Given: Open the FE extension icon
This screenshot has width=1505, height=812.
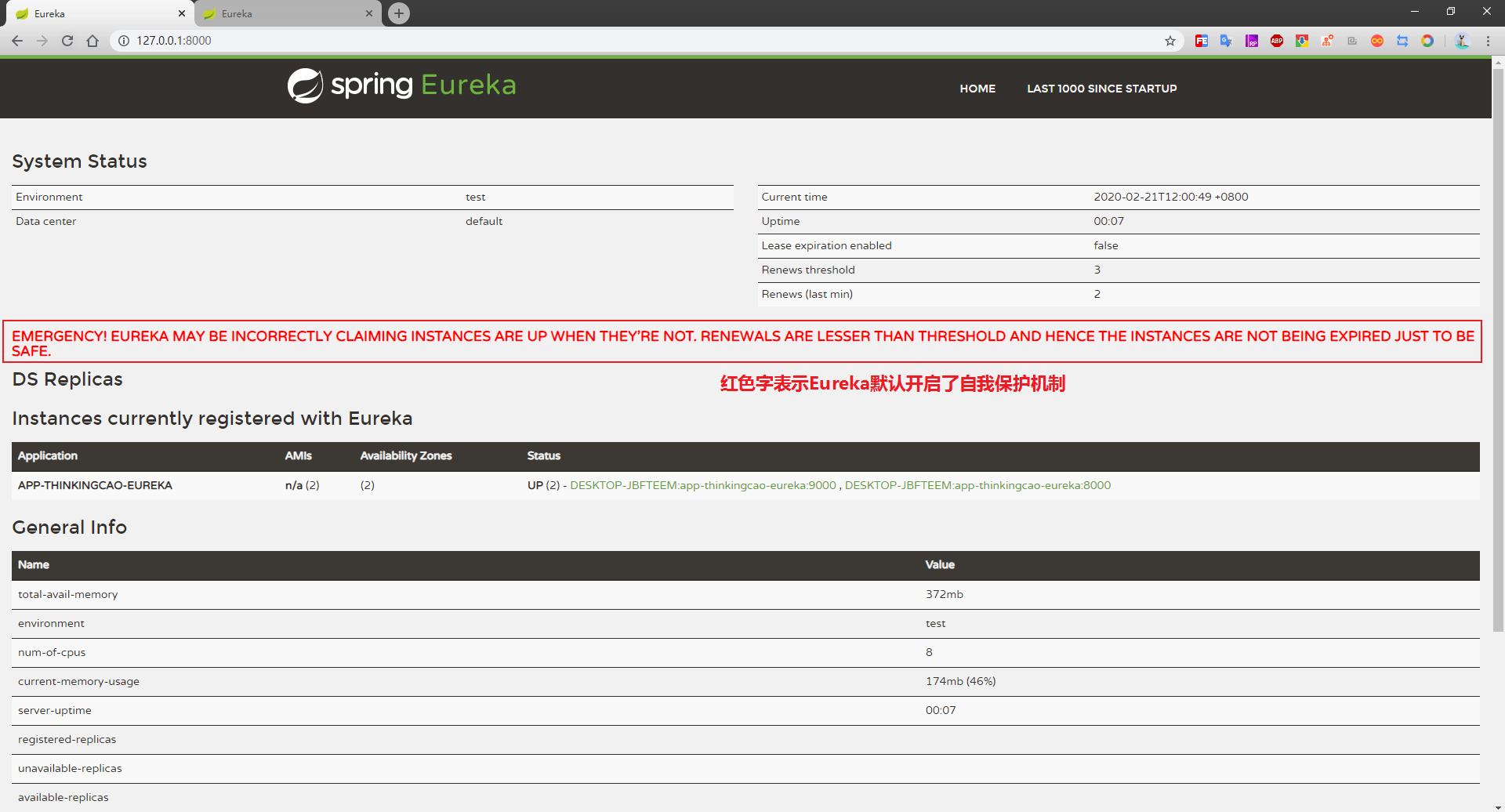Looking at the screenshot, I should [1202, 41].
